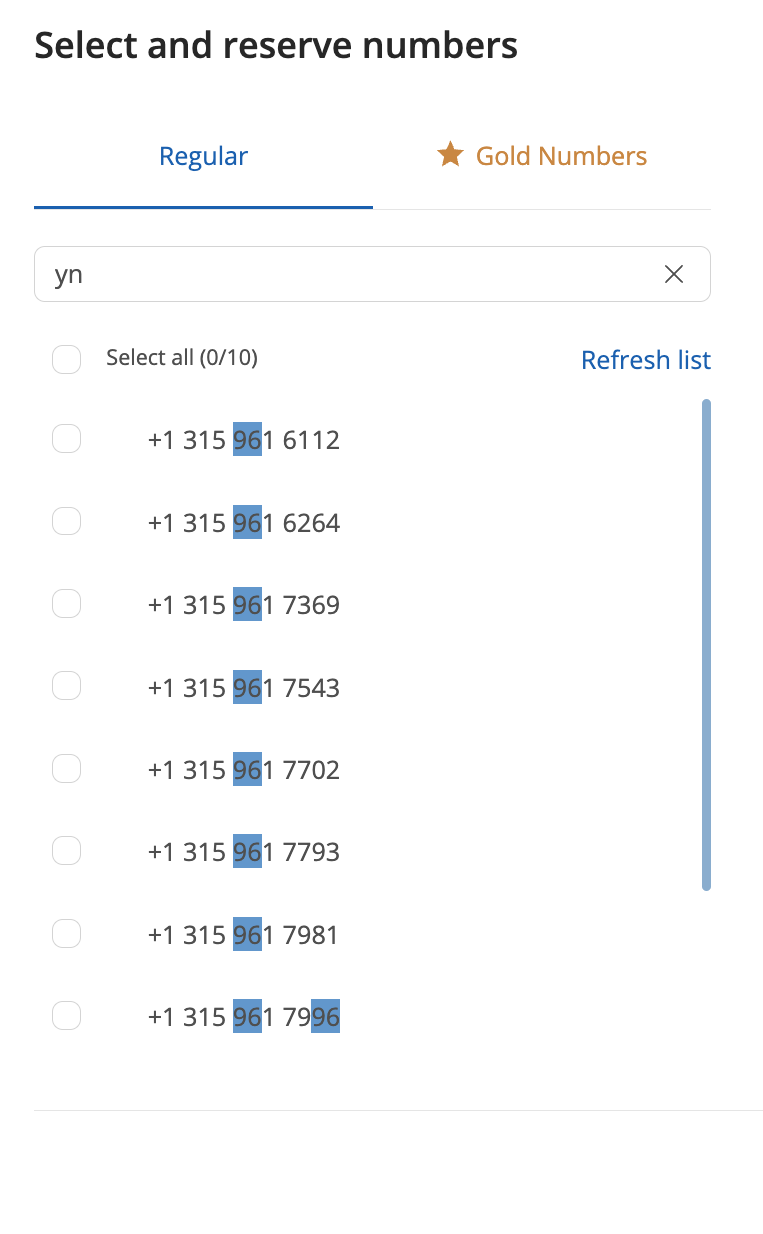The width and height of the screenshot is (763, 1234).
Task: Click the Refresh list link
Action: tap(646, 360)
